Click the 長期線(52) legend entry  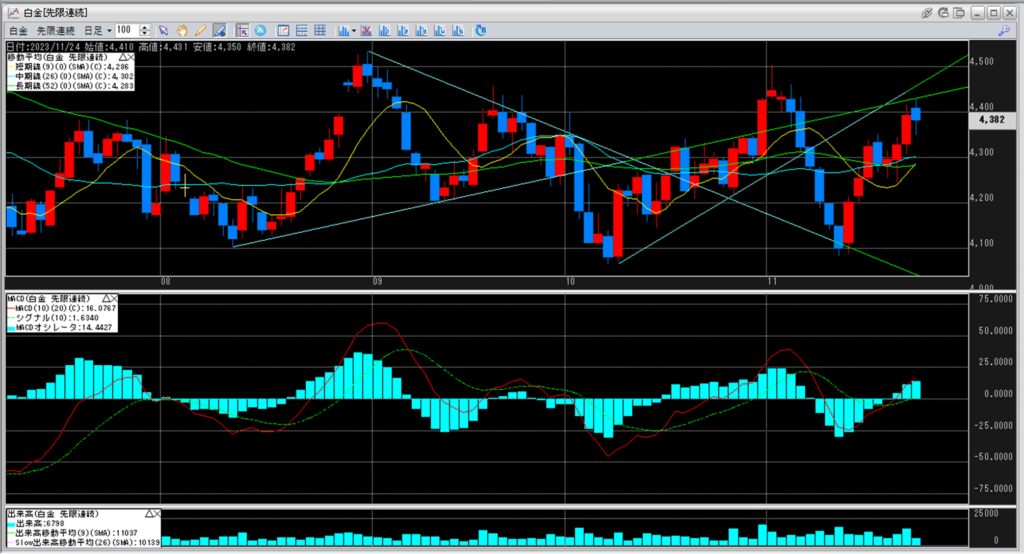point(71,86)
